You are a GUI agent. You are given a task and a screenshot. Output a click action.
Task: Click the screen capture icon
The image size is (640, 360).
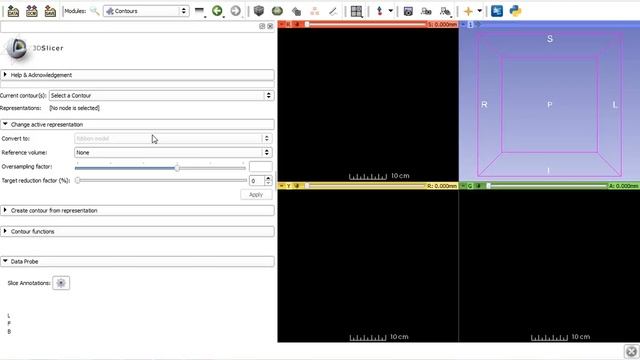pos(408,11)
